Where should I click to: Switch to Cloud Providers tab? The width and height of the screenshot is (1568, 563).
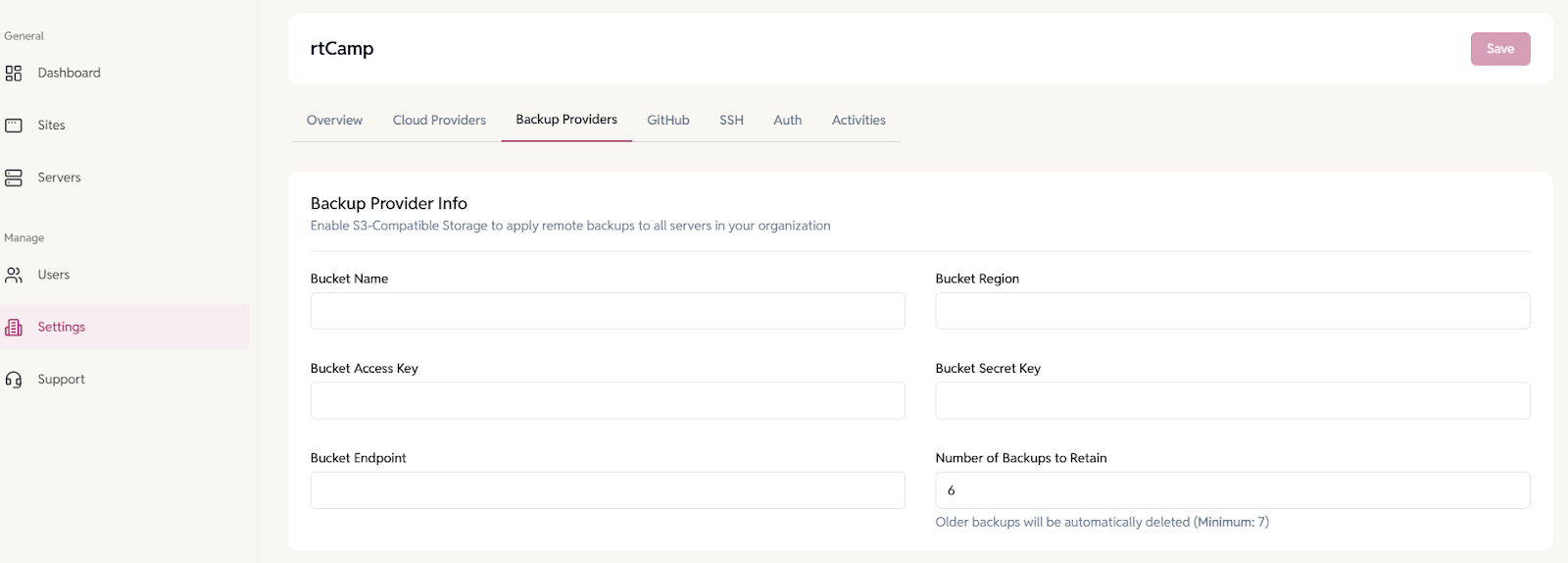point(439,121)
